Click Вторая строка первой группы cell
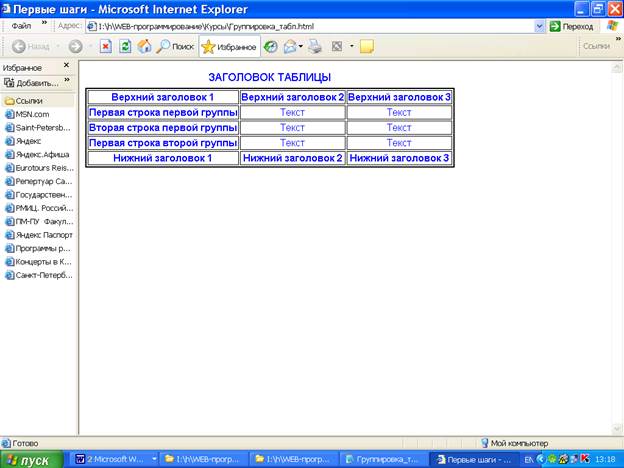Image resolution: width=624 pixels, height=468 pixels. [163, 128]
